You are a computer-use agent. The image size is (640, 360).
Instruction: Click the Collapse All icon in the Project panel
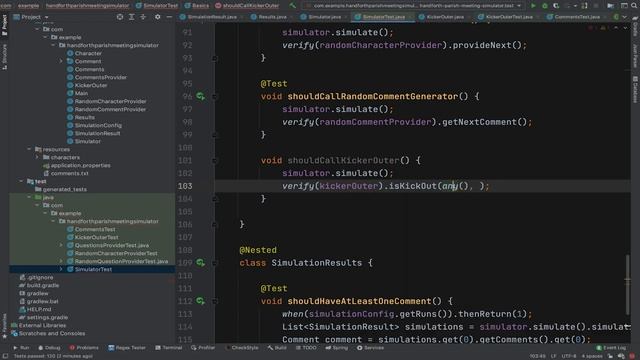pyautogui.click(x=143, y=17)
